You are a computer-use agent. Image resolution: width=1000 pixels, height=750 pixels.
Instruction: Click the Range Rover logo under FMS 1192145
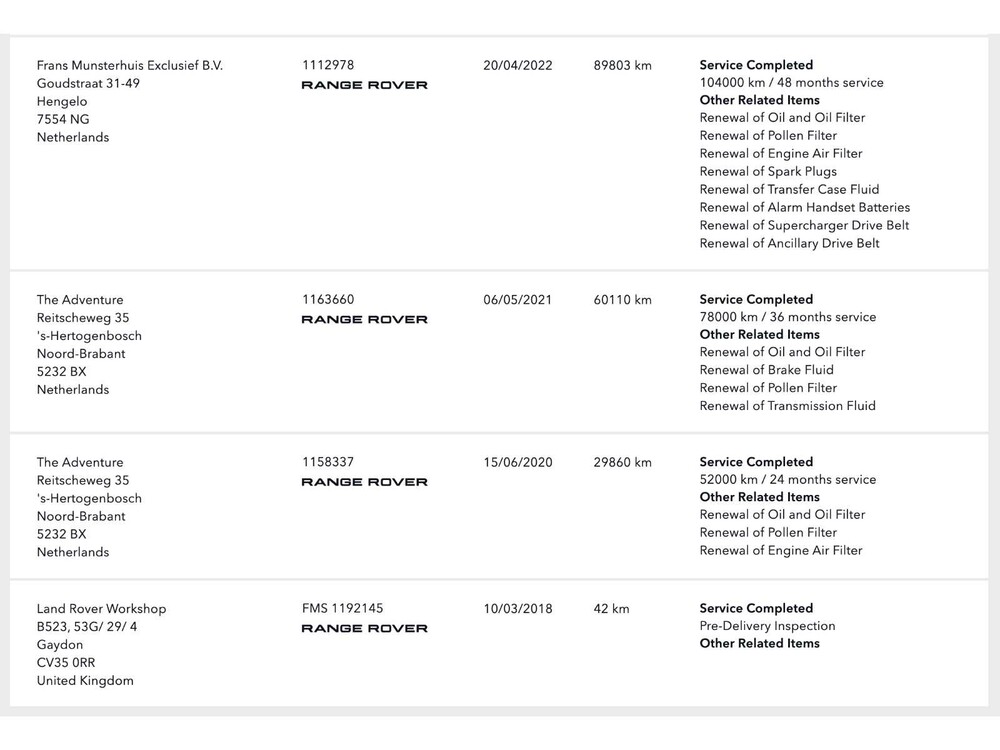click(x=364, y=628)
